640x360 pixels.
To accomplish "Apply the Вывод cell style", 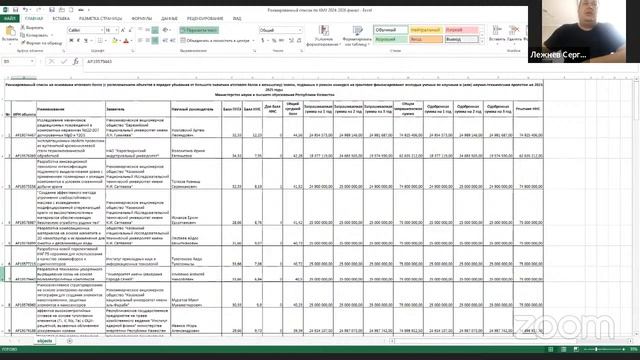I will [x=461, y=40].
